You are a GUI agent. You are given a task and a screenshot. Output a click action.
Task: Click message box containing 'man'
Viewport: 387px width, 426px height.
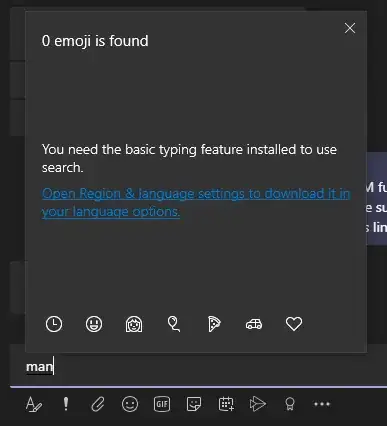click(x=198, y=367)
